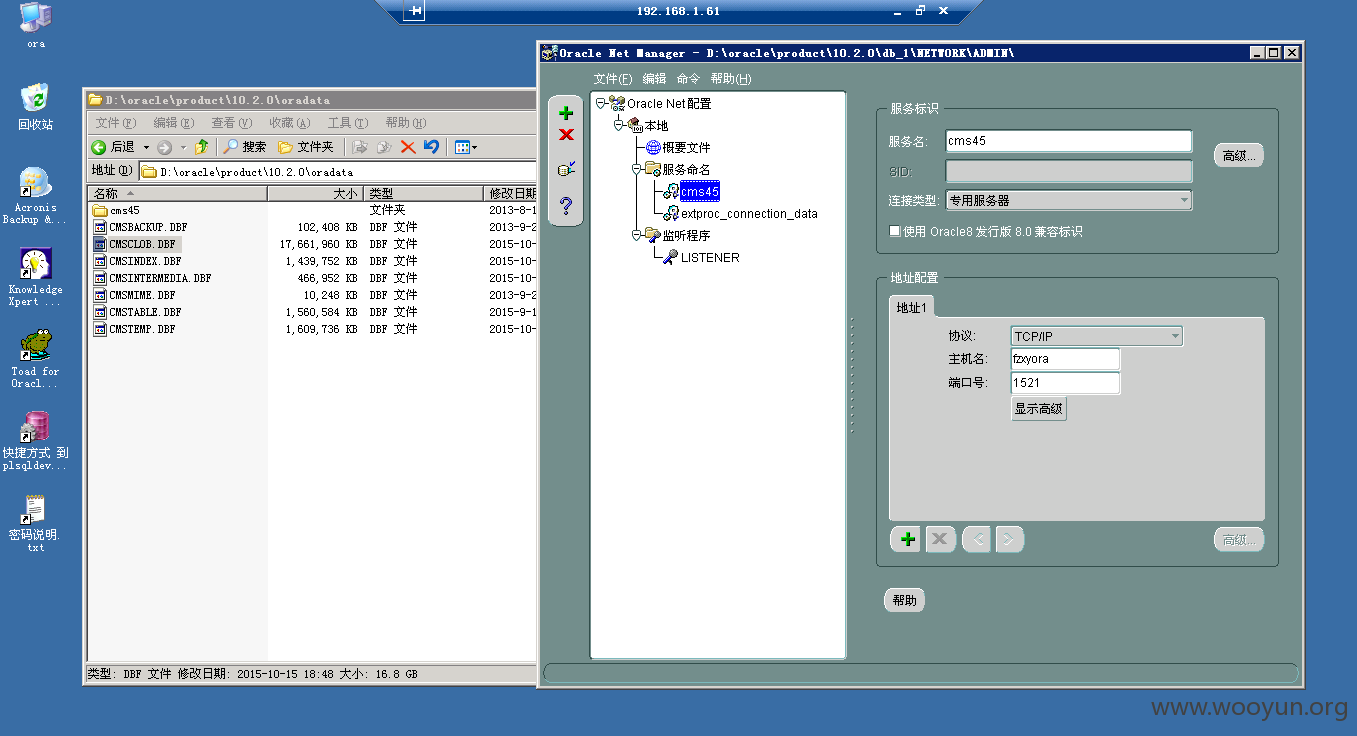
Task: Open Explorer 工具(T) menu
Action: pyautogui.click(x=348, y=123)
